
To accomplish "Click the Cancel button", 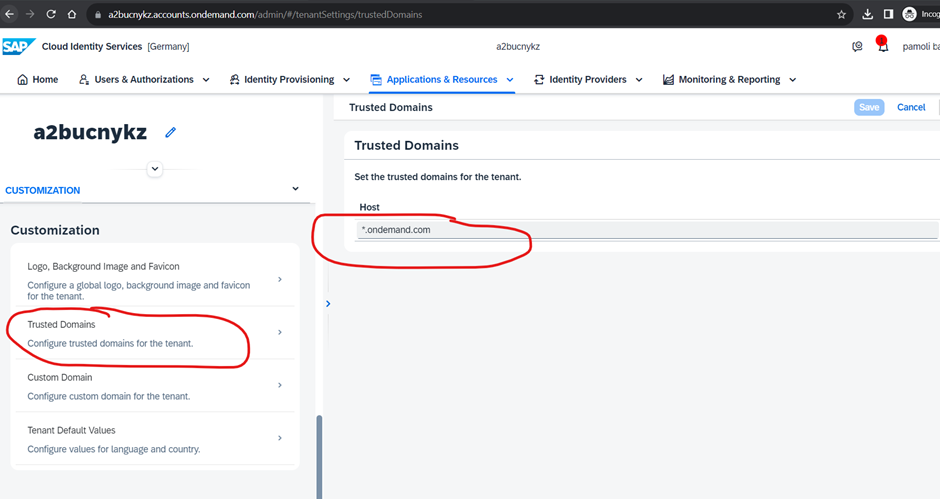I will [911, 107].
